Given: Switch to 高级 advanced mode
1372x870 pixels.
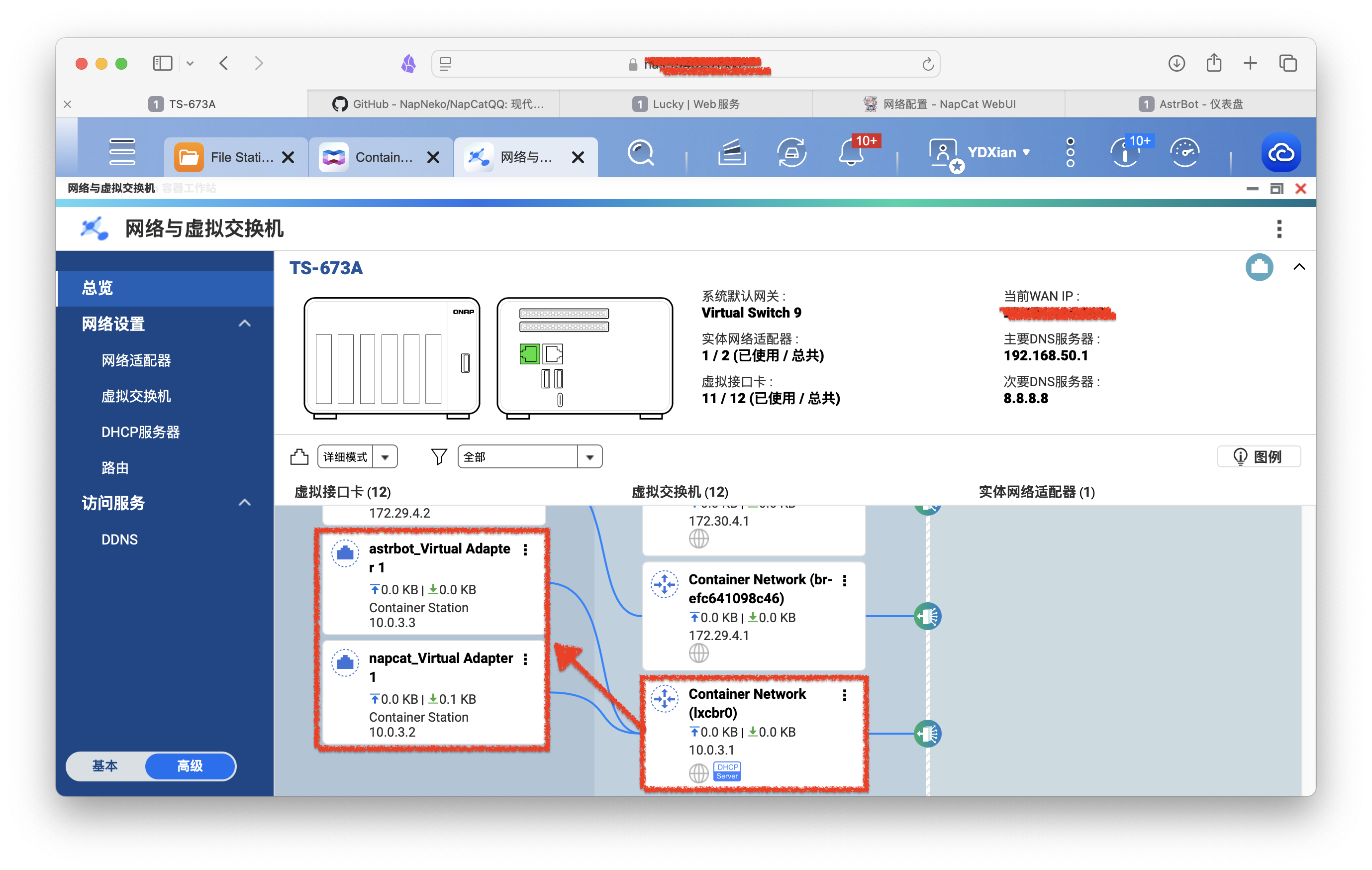Looking at the screenshot, I should (x=191, y=765).
